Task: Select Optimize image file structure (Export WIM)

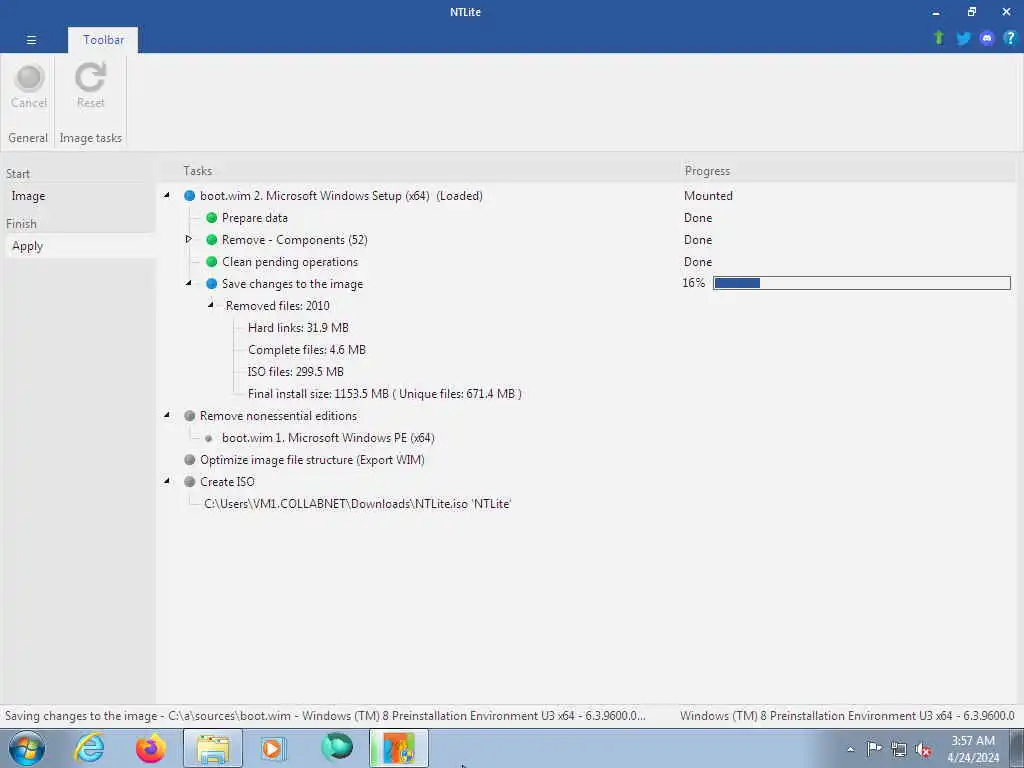Action: 312,460
